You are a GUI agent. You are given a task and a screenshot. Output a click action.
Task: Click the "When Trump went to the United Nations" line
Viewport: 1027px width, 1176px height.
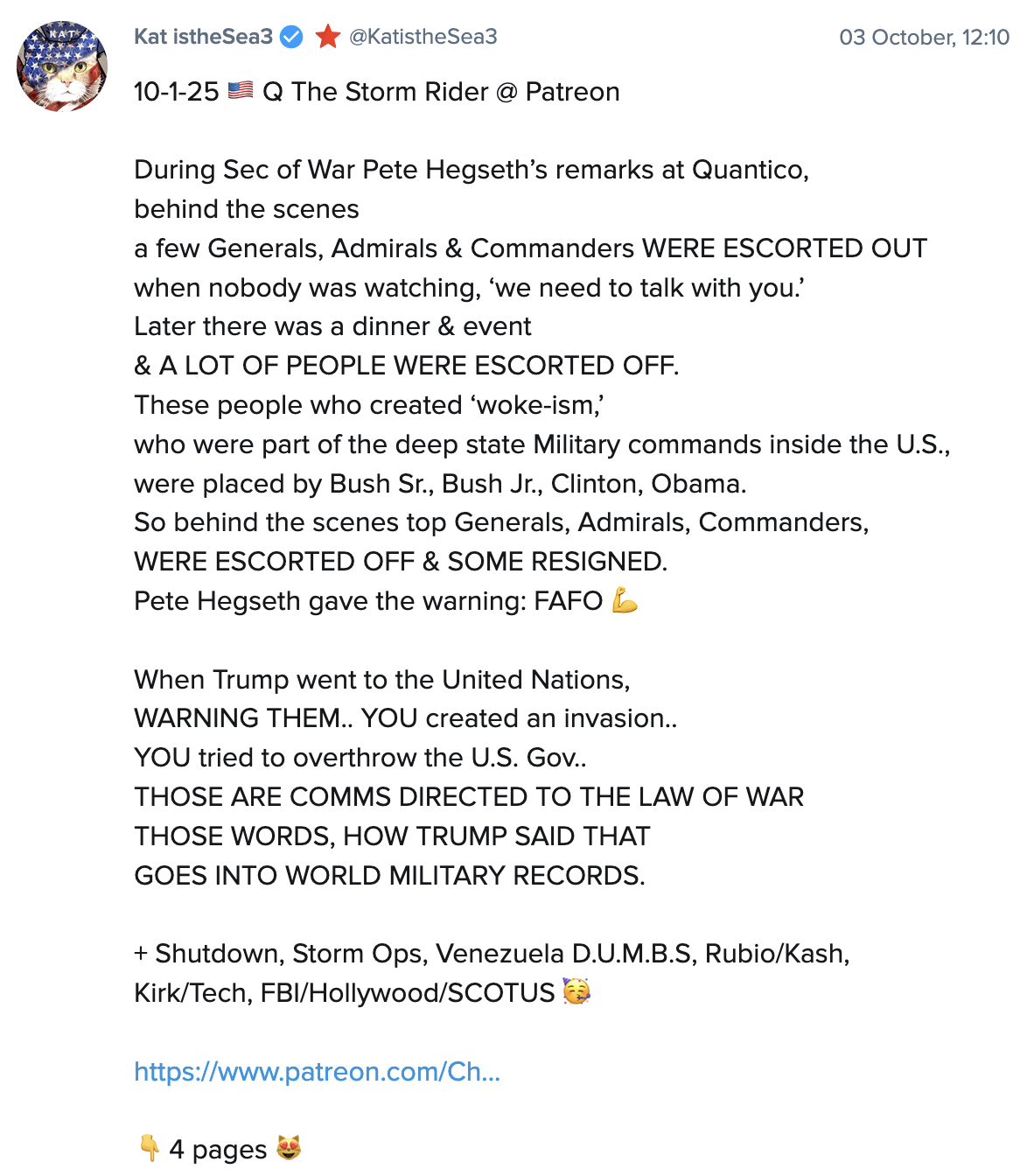tap(381, 680)
